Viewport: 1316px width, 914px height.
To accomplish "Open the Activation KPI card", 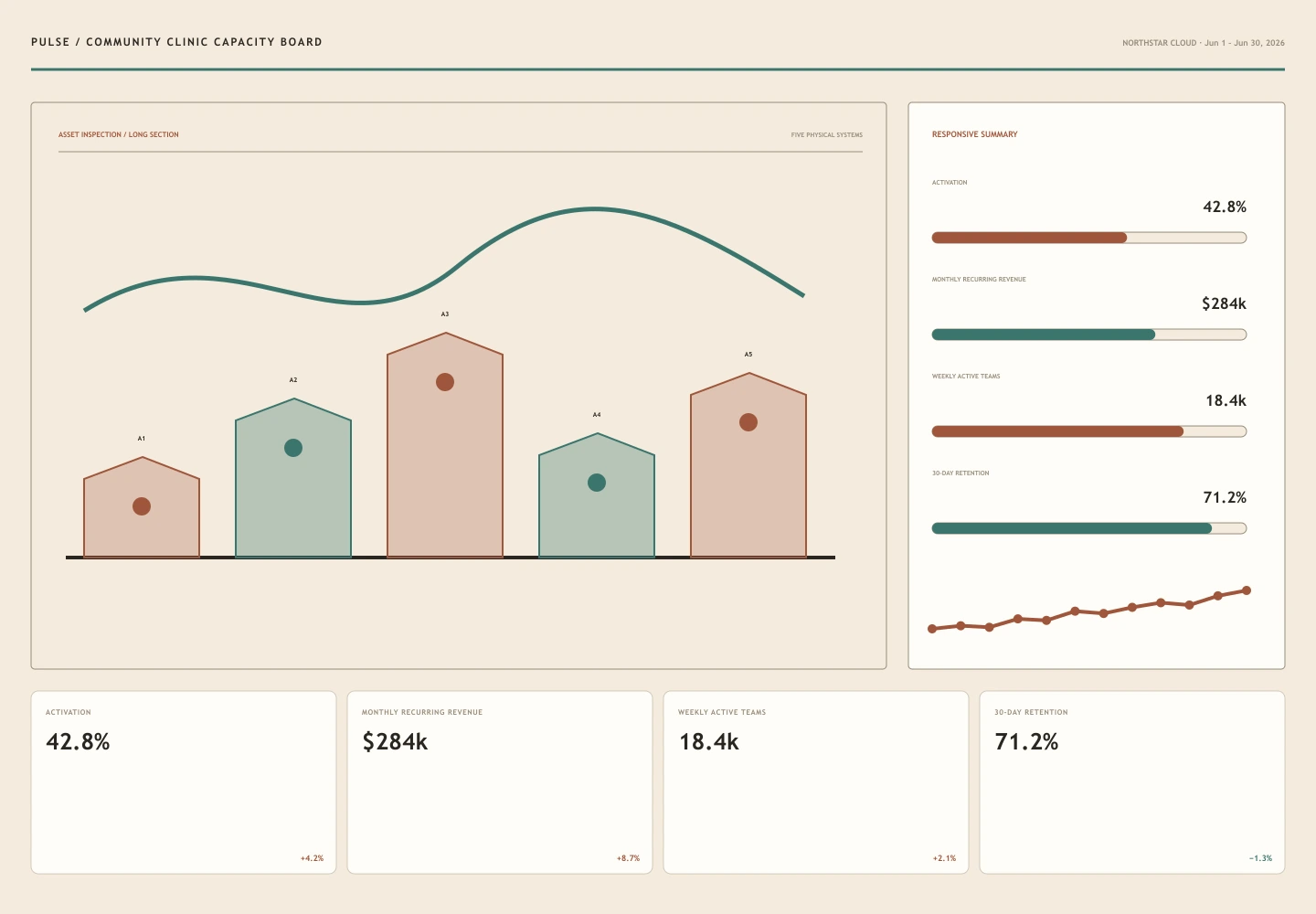I will tap(184, 782).
